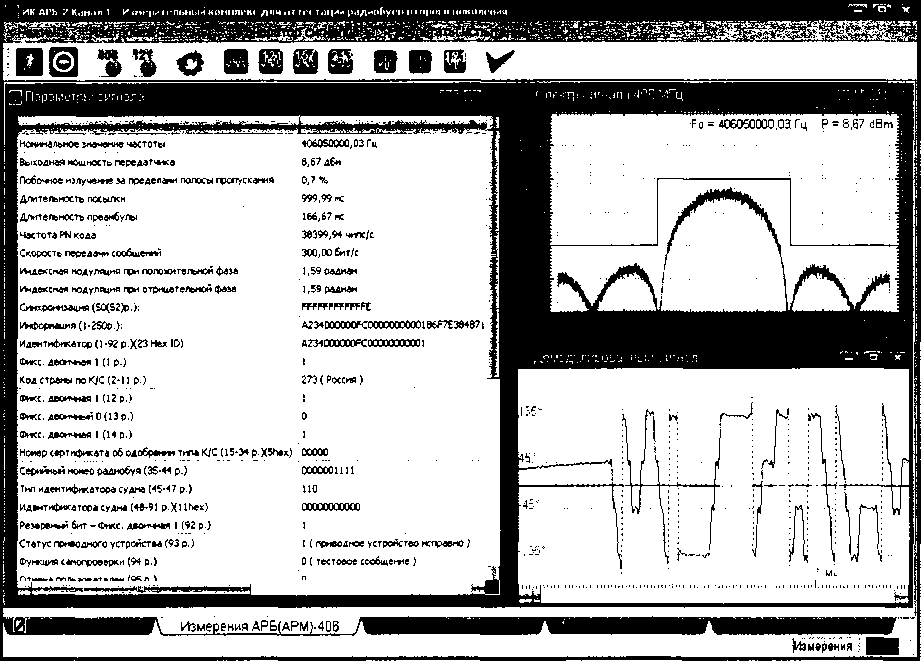The height and width of the screenshot is (661, 921).
Task: Click the first bomb-shaped beacon icon
Action: pyautogui.click(x=110, y=62)
